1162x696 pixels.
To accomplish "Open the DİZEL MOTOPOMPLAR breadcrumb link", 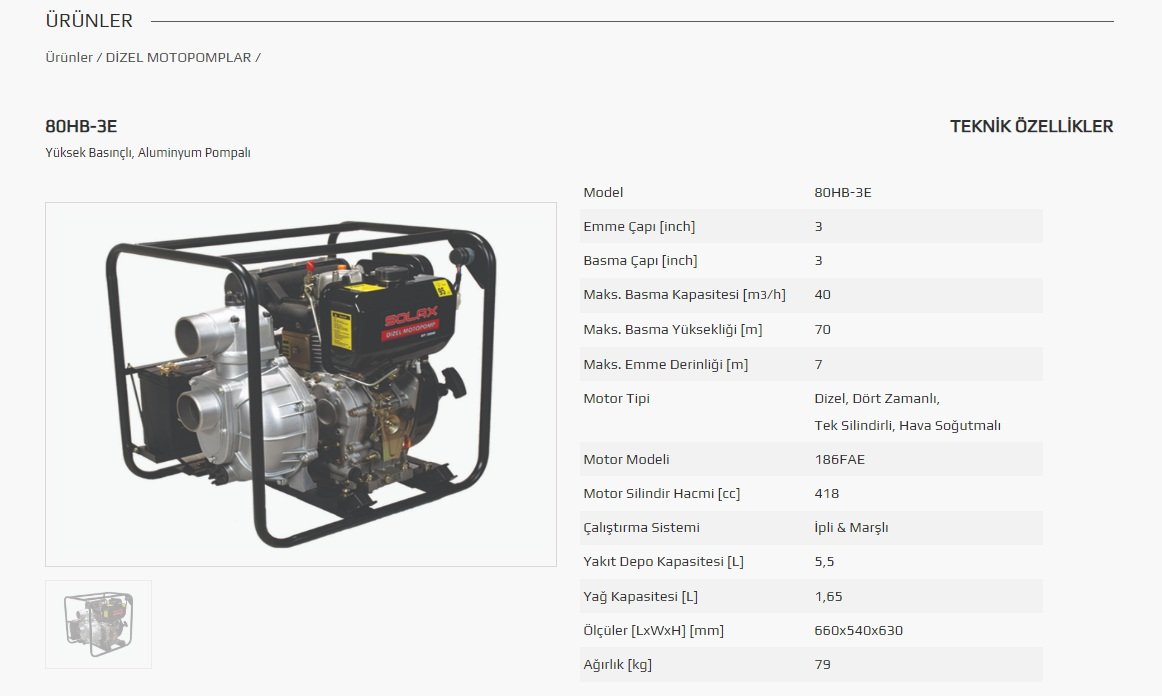I will 179,57.
